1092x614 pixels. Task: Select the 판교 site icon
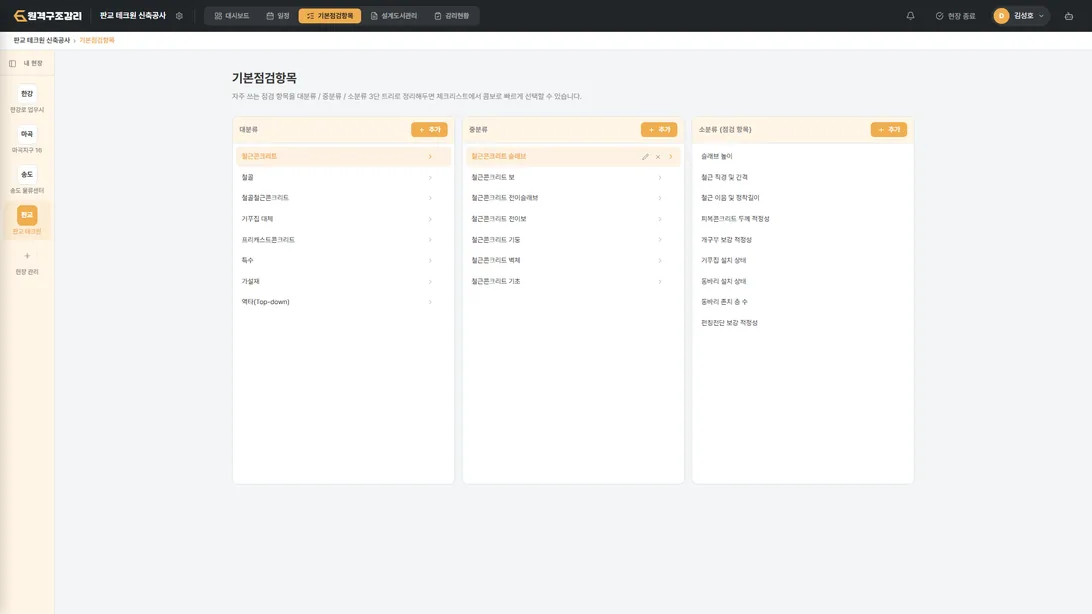tap(26, 214)
